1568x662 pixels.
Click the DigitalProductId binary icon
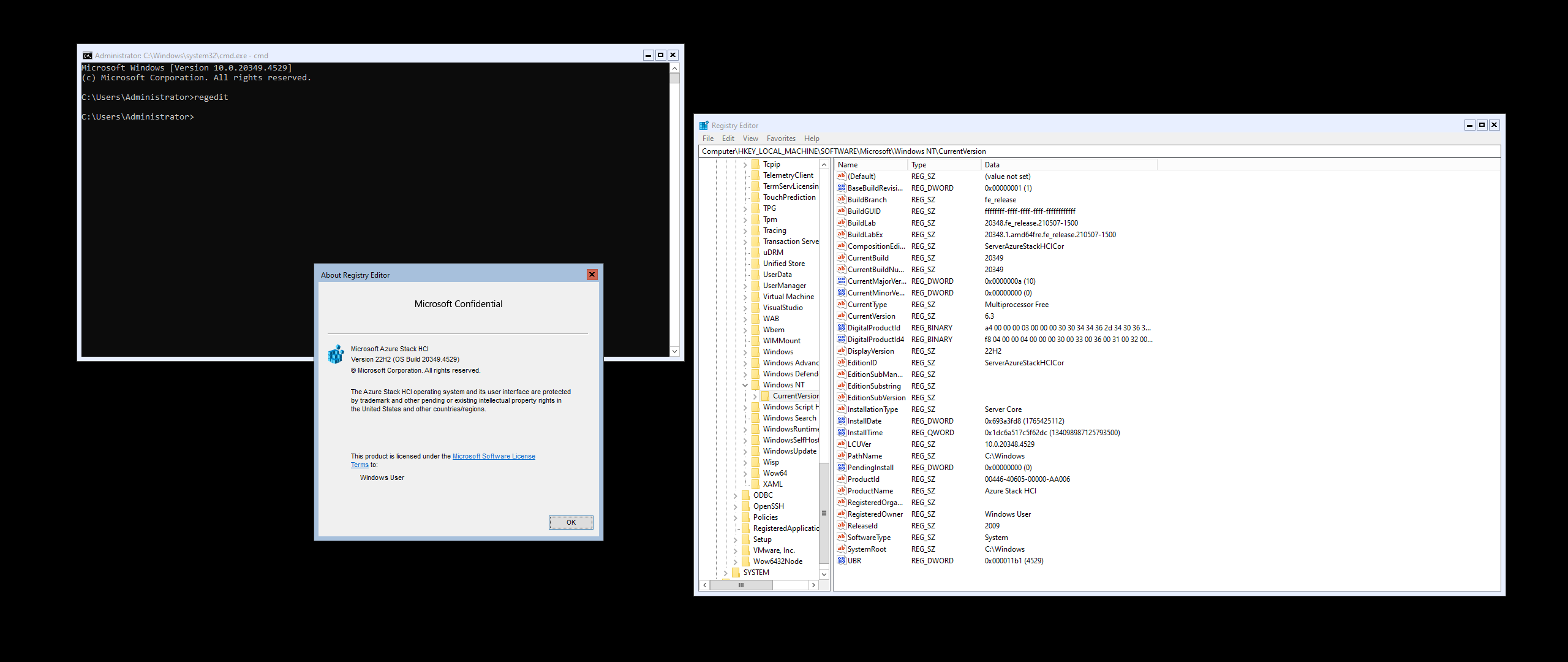(842, 328)
